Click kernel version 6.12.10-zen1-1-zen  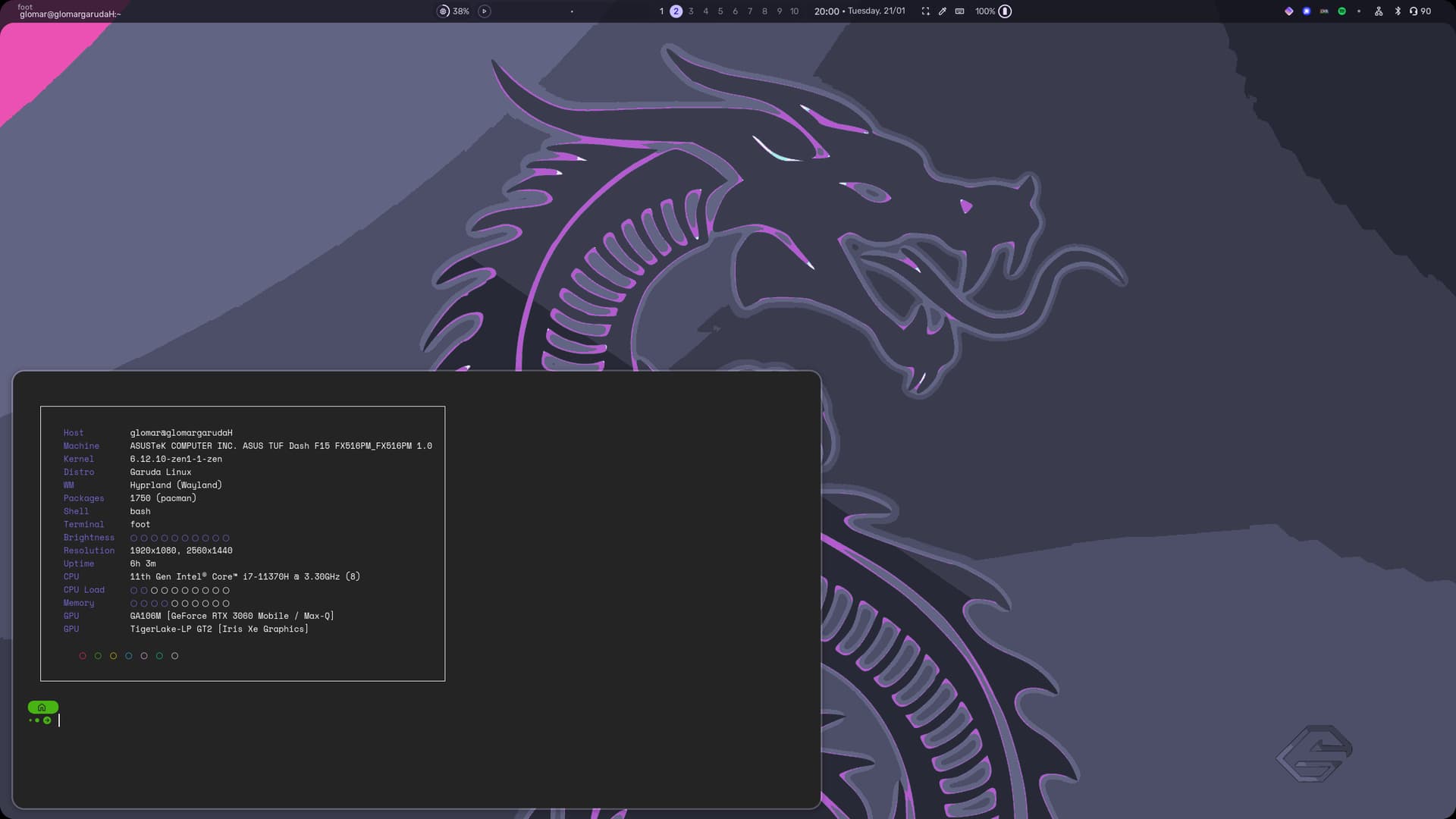pos(176,459)
